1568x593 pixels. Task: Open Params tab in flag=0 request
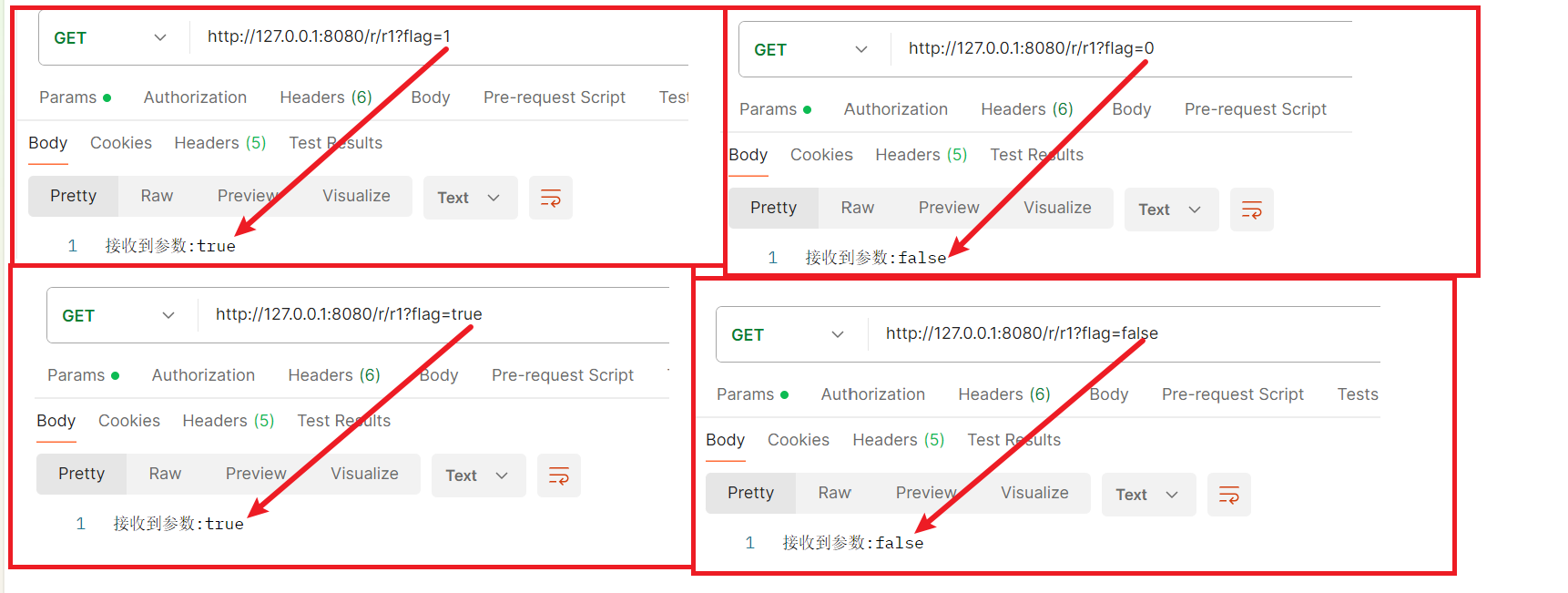coord(775,109)
